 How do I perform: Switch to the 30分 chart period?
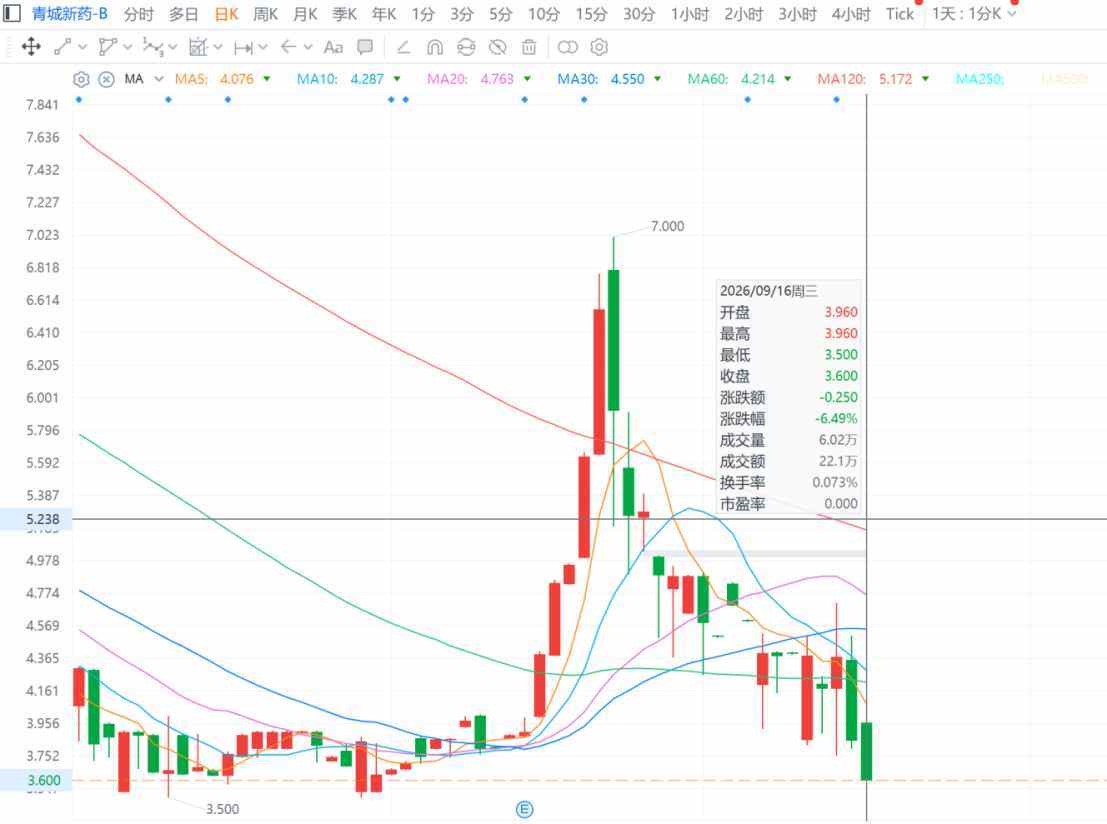tap(638, 14)
